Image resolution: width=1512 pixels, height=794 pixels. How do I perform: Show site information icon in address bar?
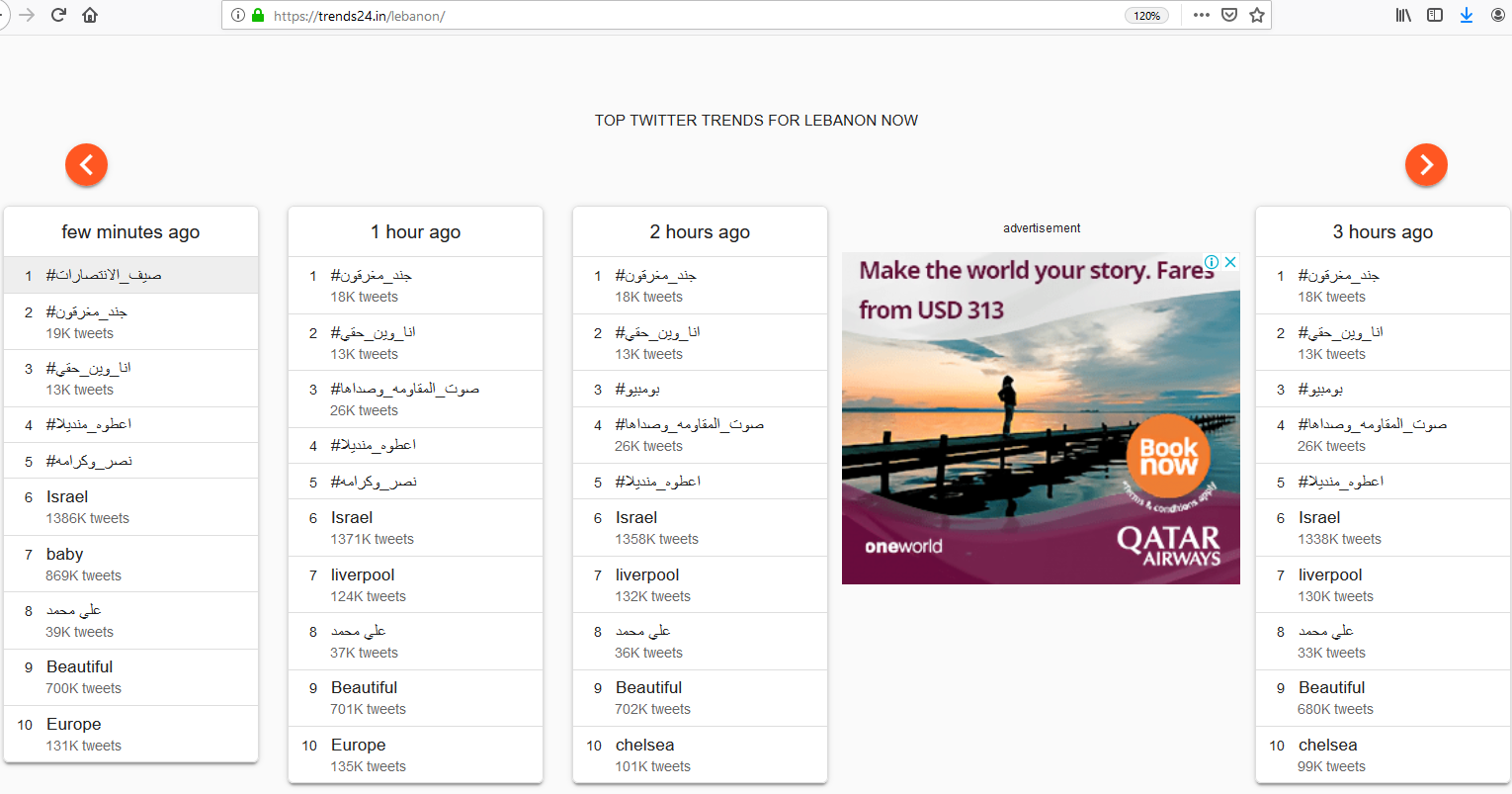pyautogui.click(x=238, y=16)
